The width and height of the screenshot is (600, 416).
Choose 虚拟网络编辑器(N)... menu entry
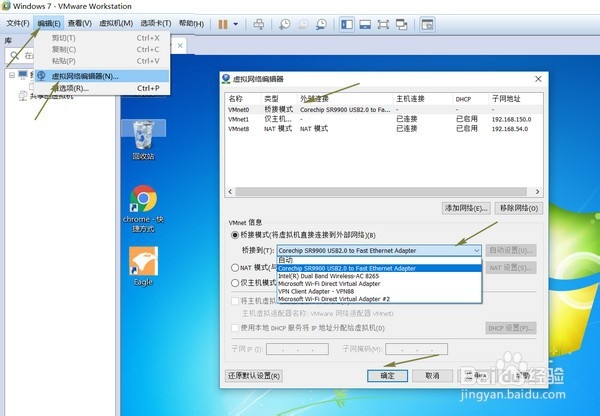point(102,76)
